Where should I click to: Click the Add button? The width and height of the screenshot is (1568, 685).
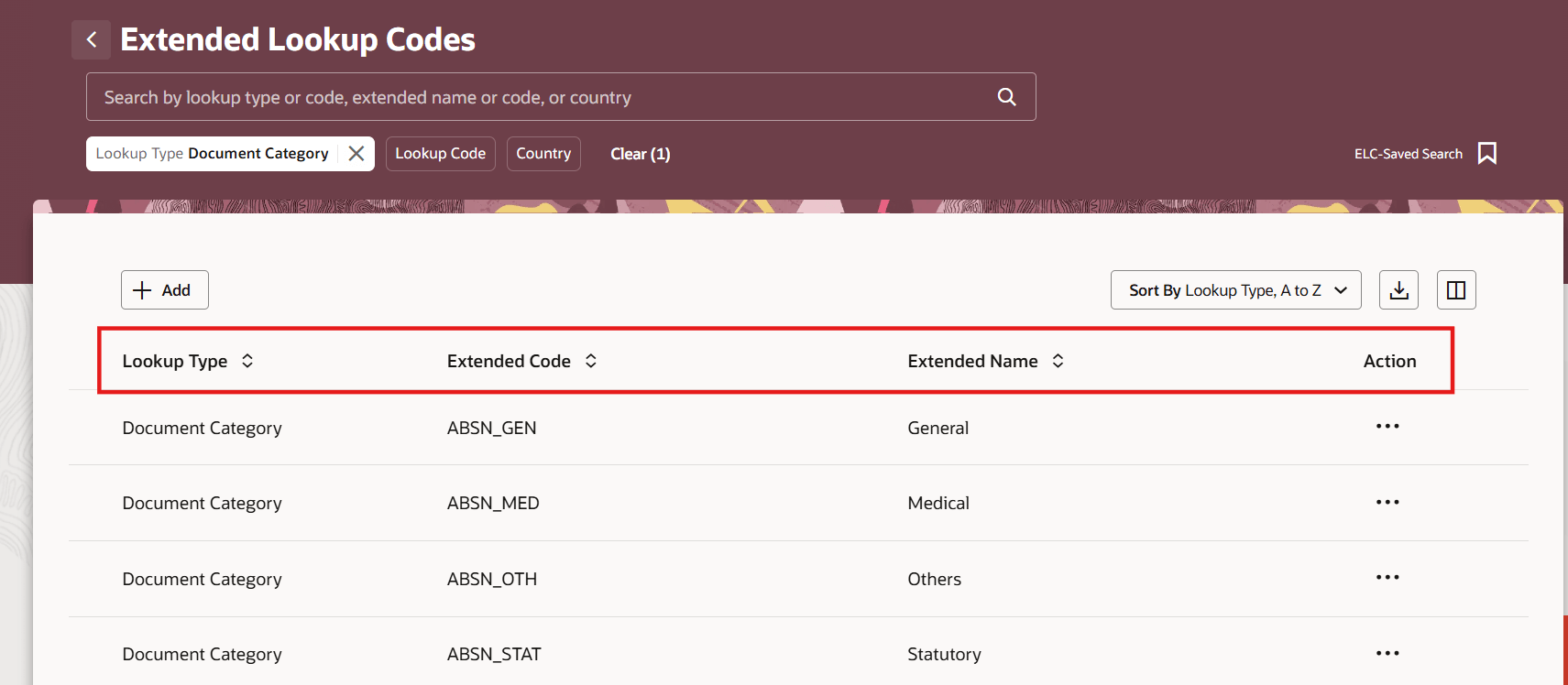pyautogui.click(x=165, y=290)
